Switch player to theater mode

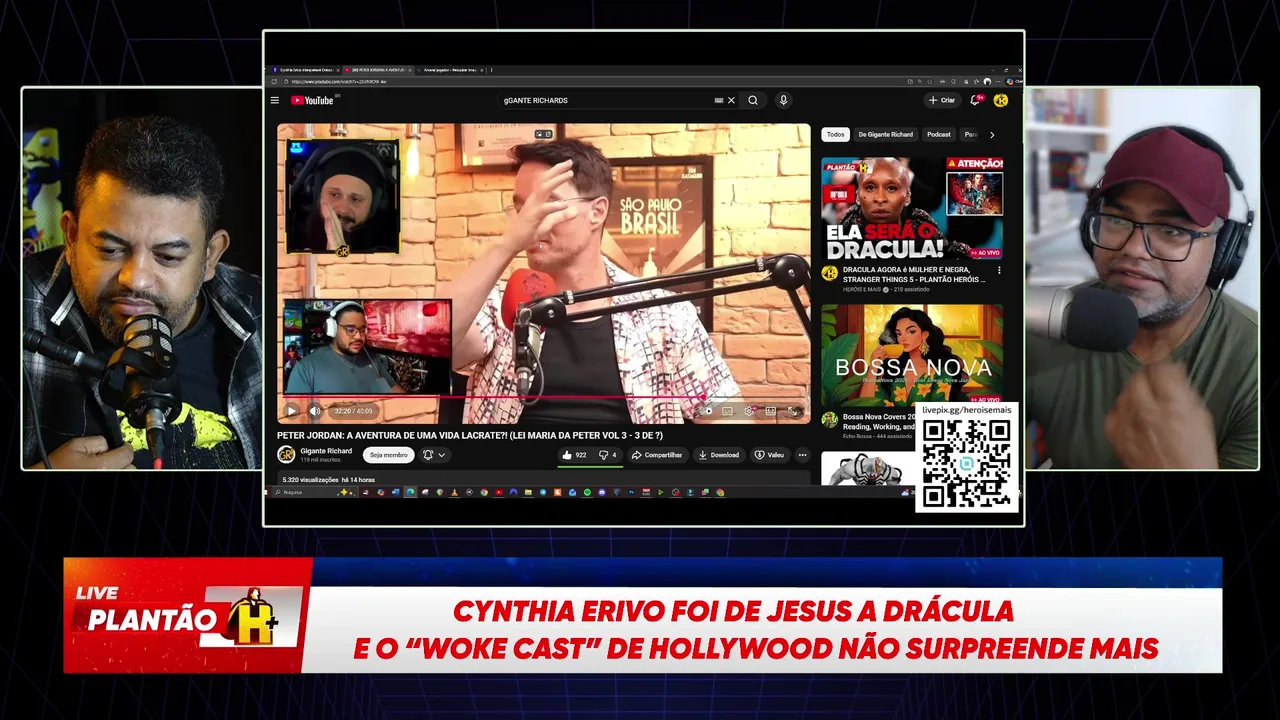[771, 411]
